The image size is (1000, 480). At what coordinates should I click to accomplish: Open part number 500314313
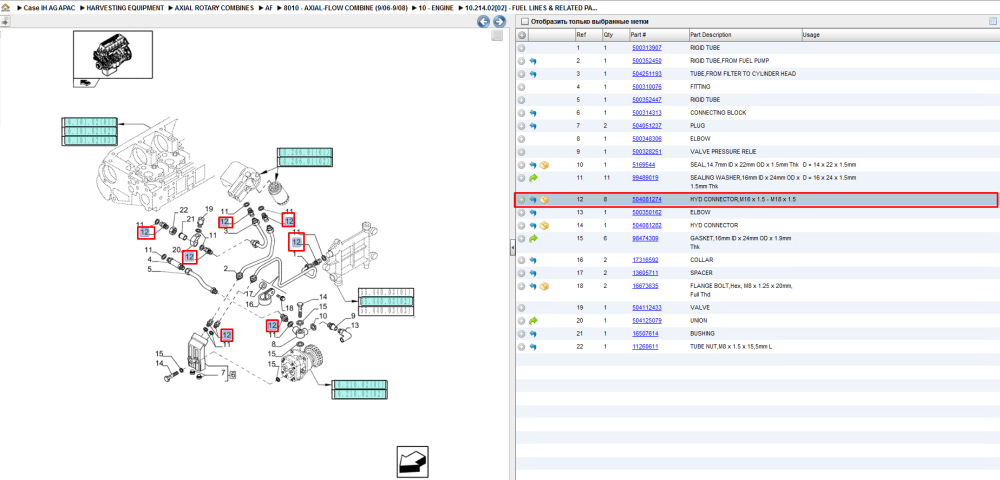point(646,113)
